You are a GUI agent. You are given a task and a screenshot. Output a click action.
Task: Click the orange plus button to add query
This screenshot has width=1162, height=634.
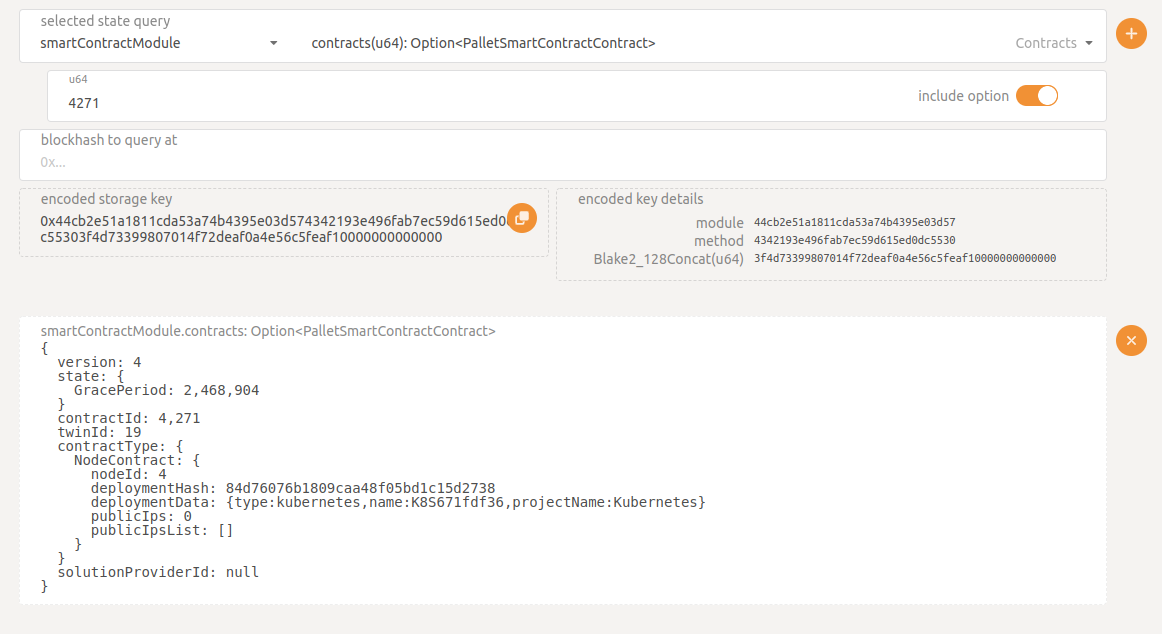[1131, 34]
